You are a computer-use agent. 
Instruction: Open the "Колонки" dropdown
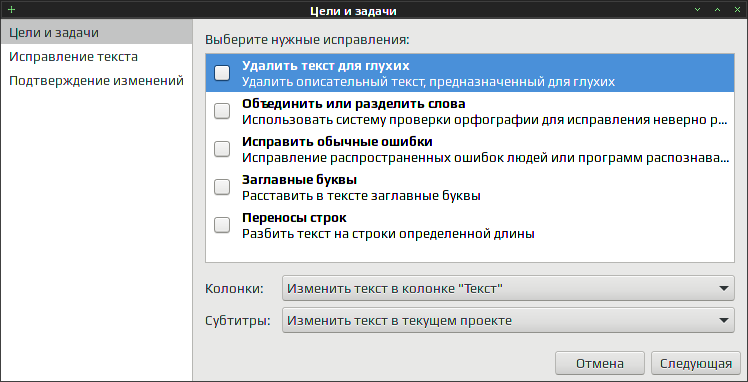[508, 288]
